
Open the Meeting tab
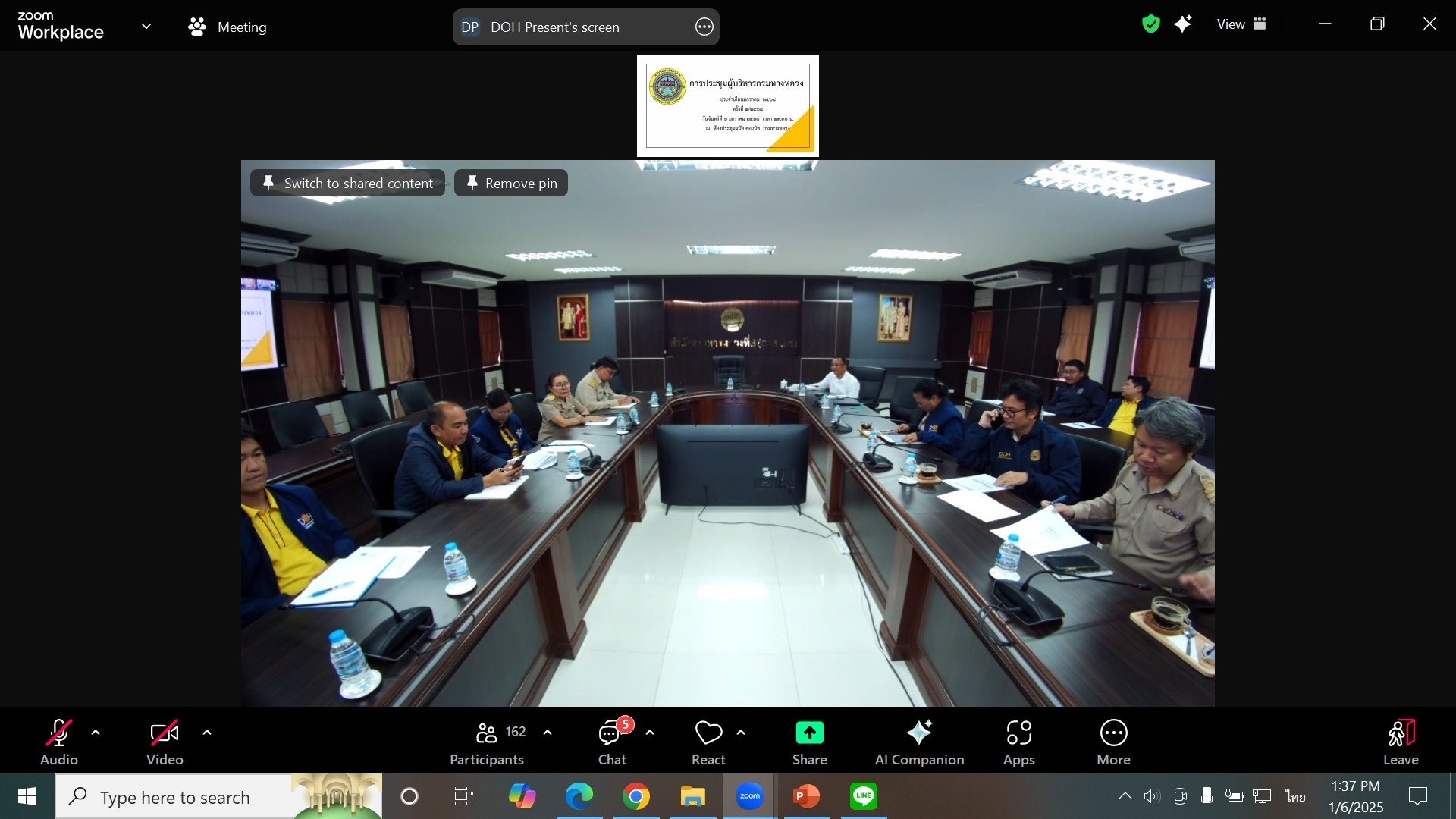click(x=227, y=27)
